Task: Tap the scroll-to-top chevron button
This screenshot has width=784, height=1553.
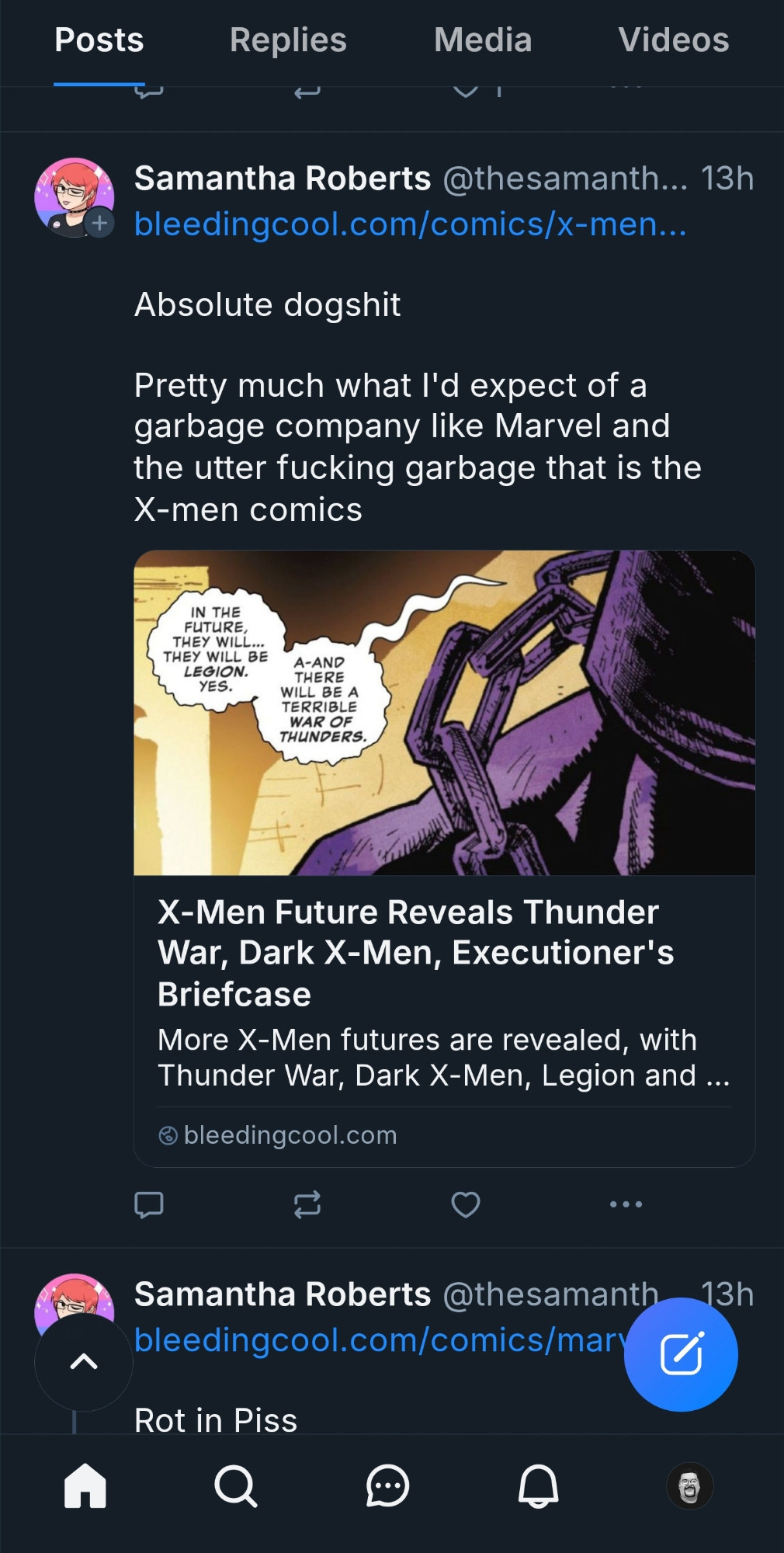Action: [84, 1362]
